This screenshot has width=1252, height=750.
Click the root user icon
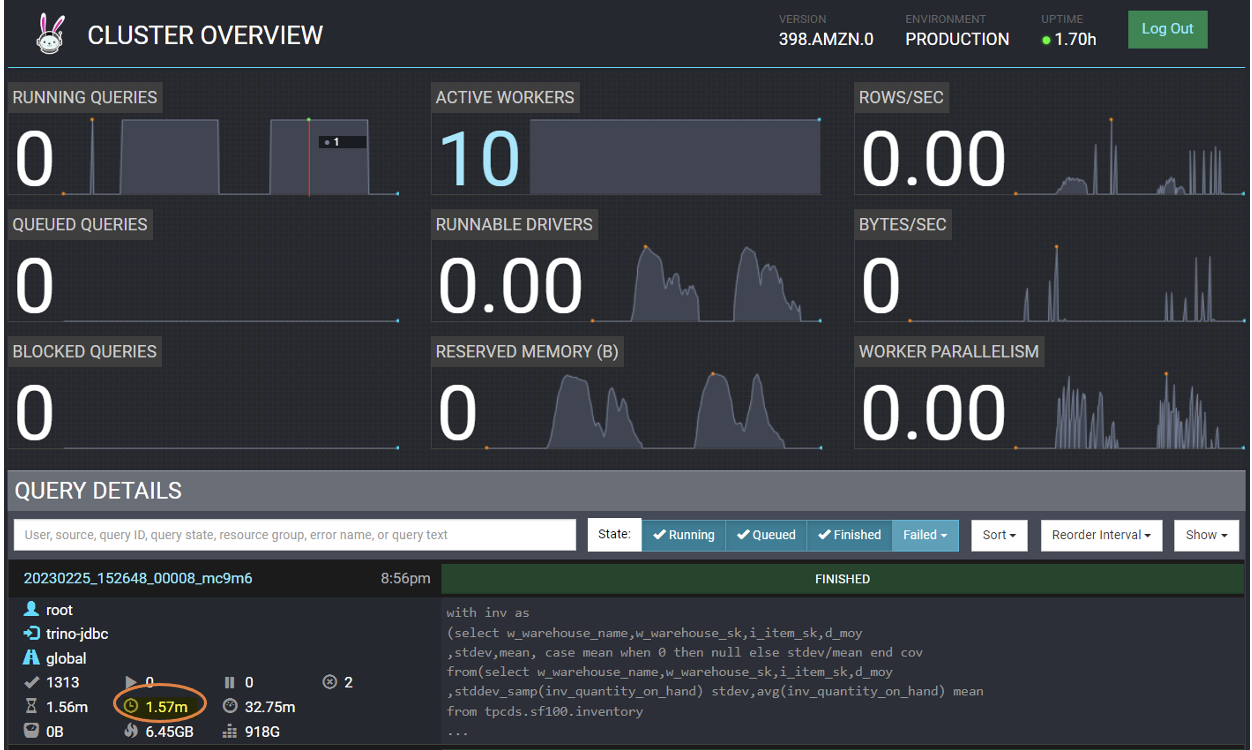tap(31, 610)
